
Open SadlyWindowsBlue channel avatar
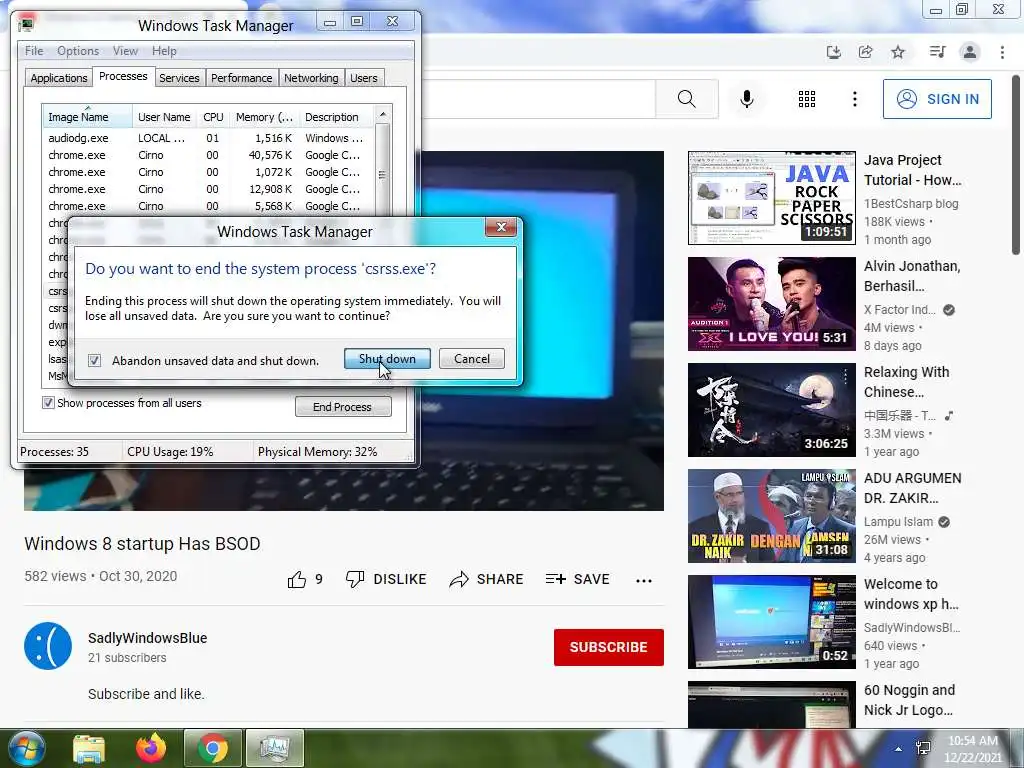[x=48, y=647]
